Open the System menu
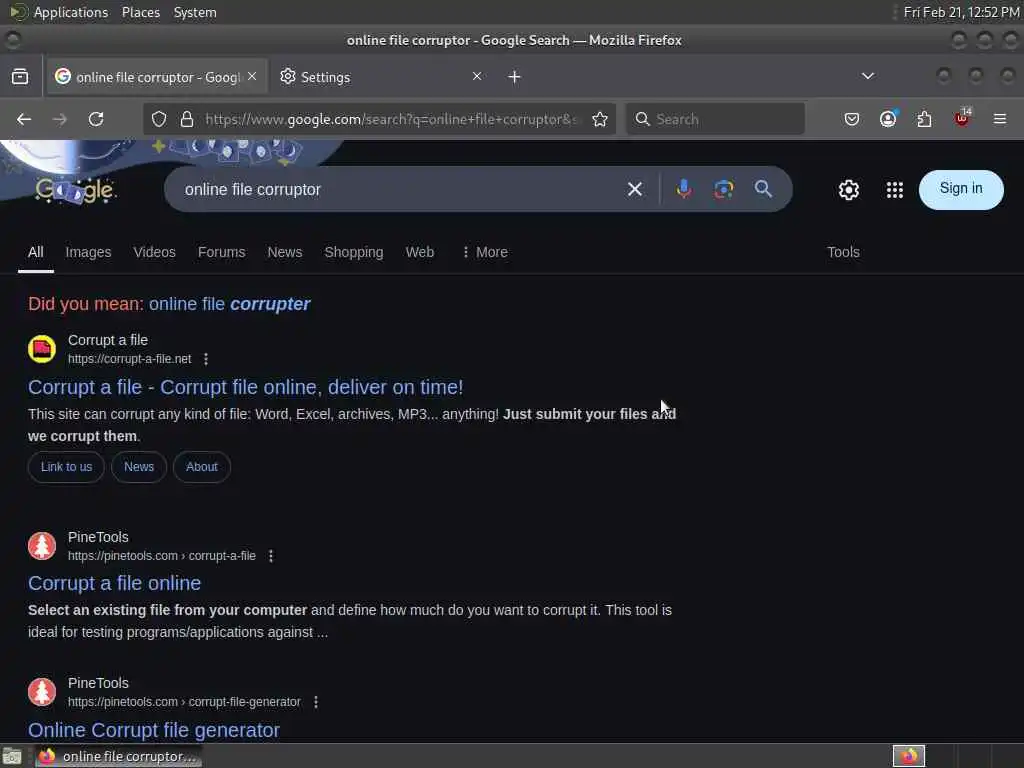Viewport: 1024px width, 768px height. 195,12
